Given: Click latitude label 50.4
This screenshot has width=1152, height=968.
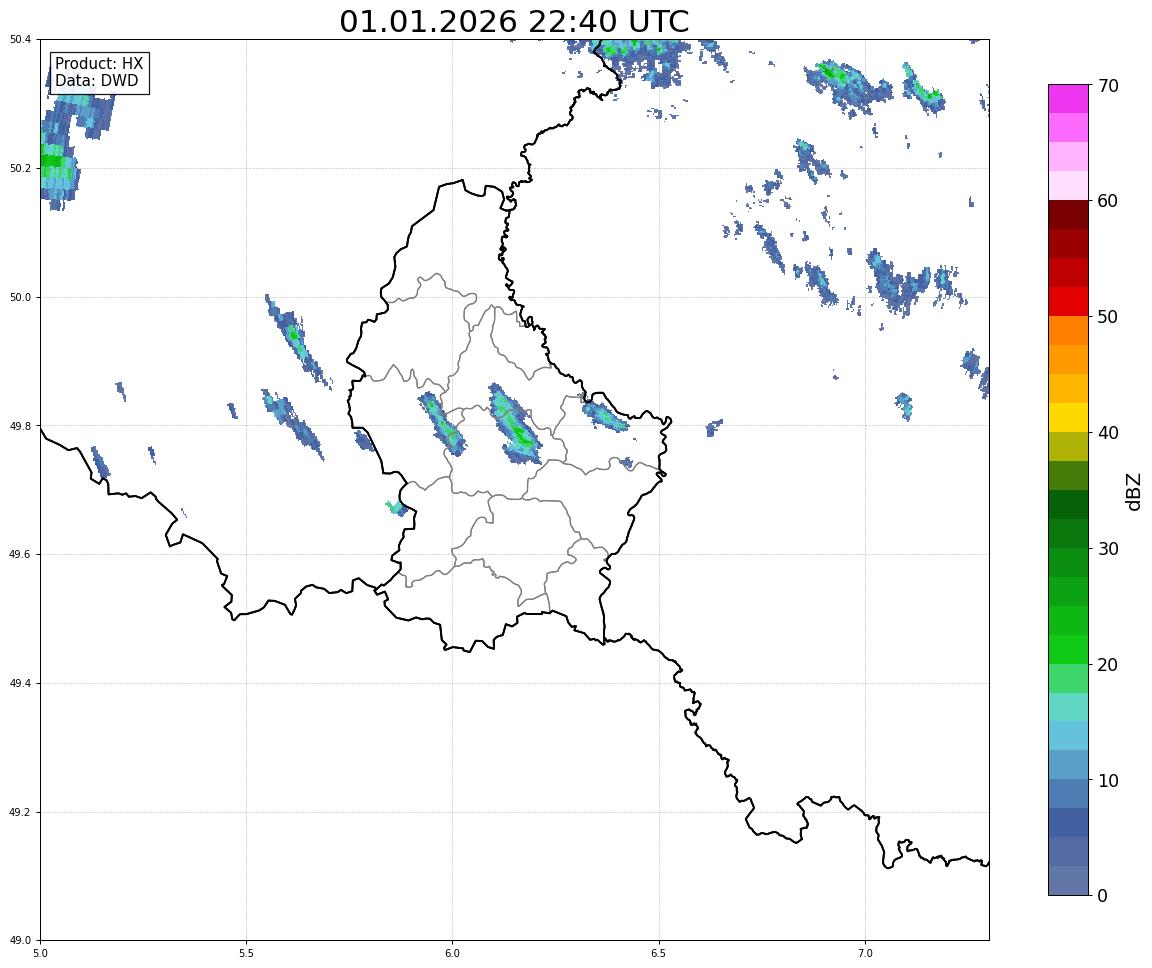Looking at the screenshot, I should (20, 40).
